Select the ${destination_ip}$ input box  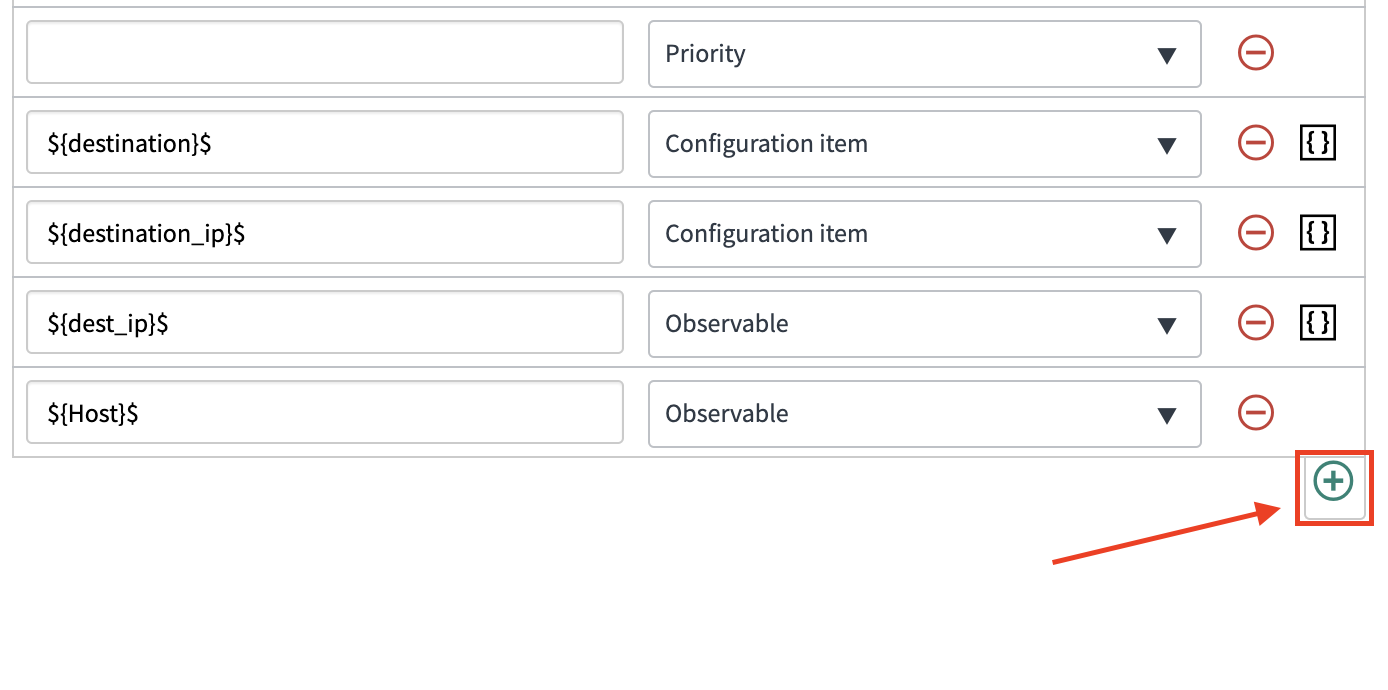pos(325,232)
